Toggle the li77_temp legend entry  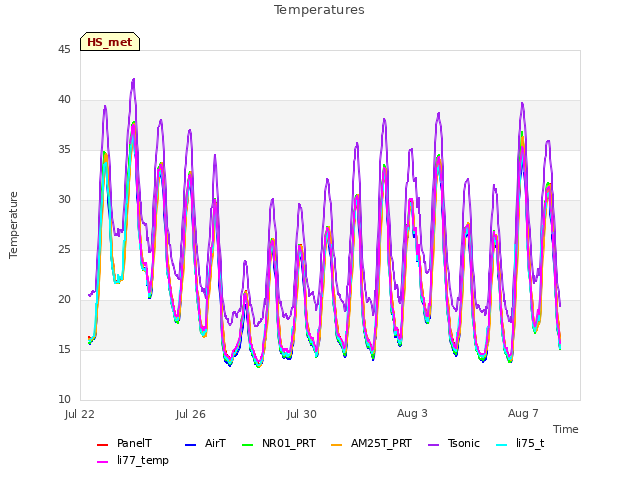pos(133,461)
